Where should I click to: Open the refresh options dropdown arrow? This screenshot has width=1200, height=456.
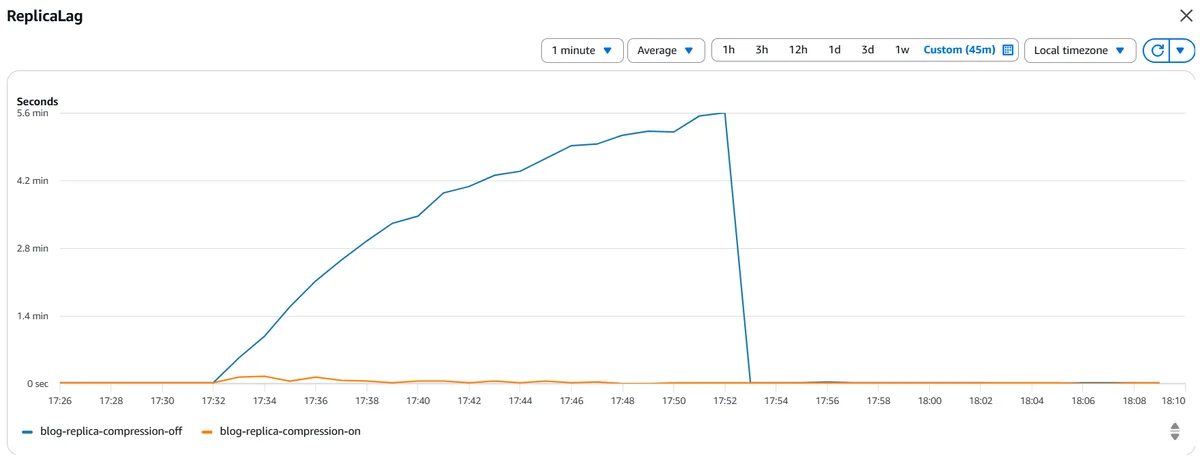(1183, 50)
